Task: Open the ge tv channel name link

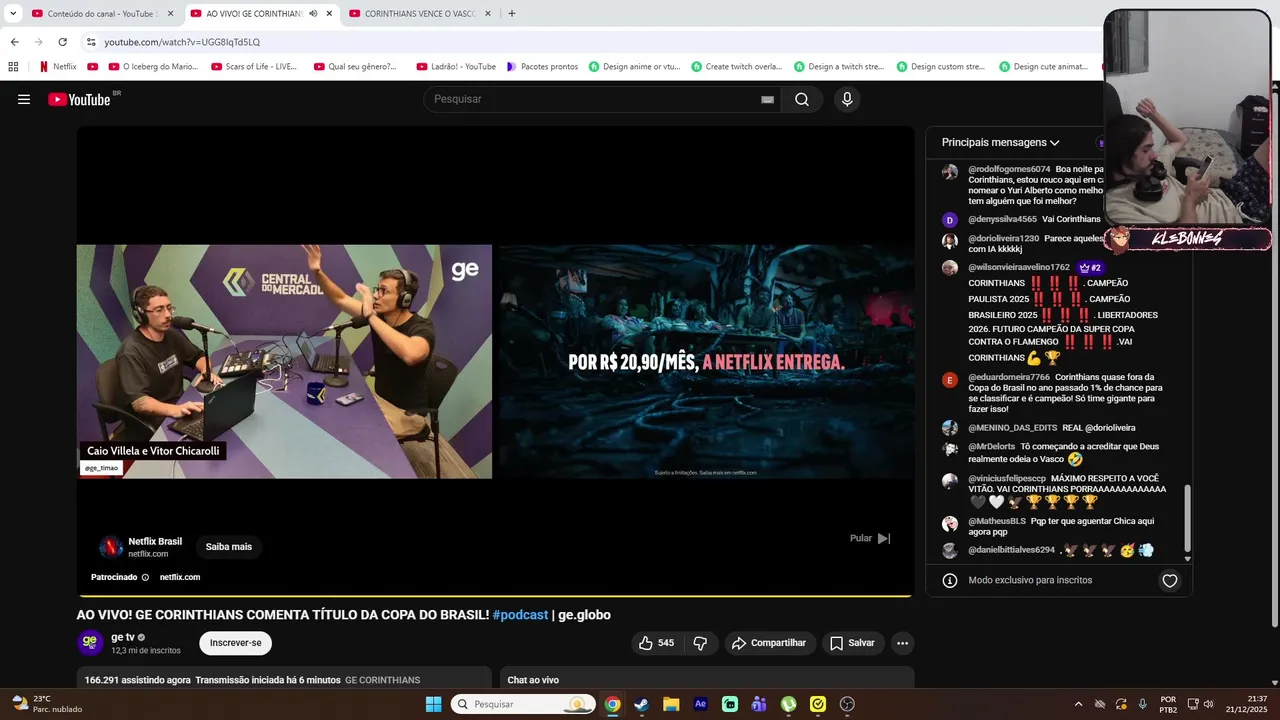Action: [123, 637]
